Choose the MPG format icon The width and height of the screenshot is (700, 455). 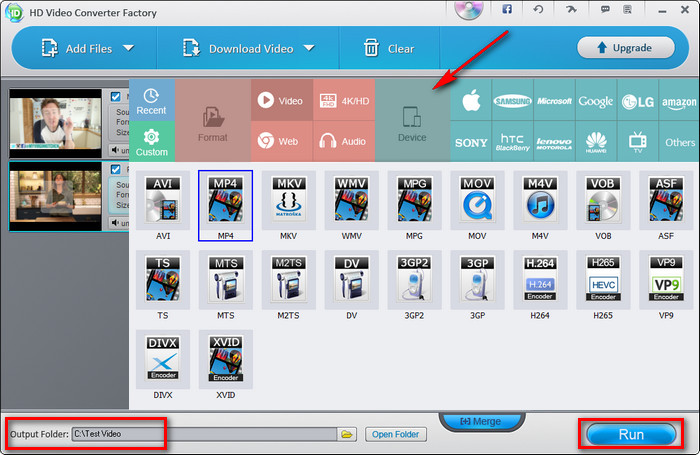pyautogui.click(x=414, y=200)
